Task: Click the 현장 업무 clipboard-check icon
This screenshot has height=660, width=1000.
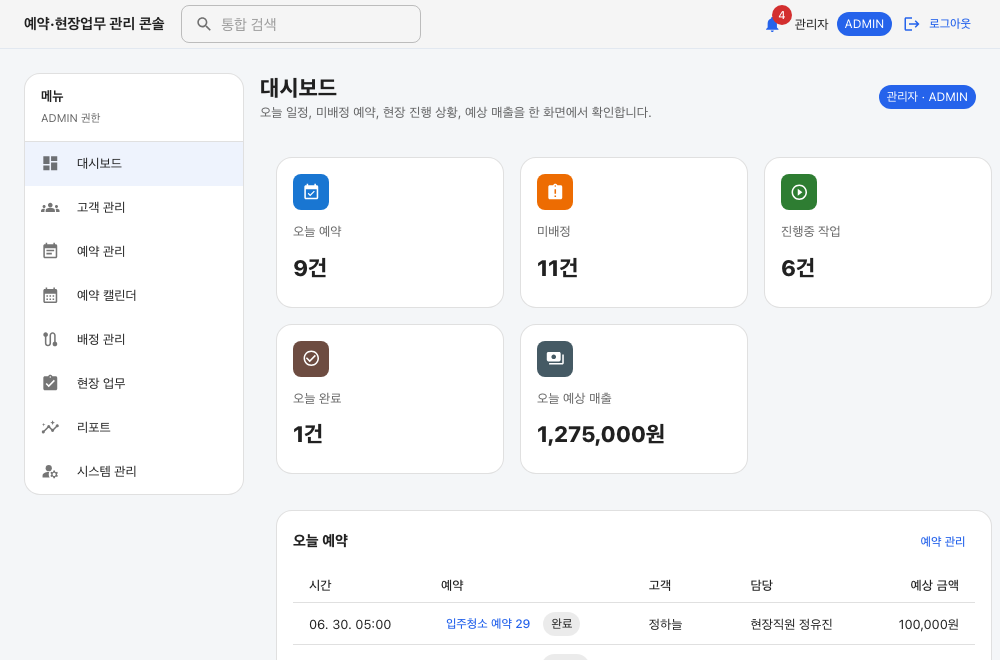Action: pyautogui.click(x=50, y=383)
